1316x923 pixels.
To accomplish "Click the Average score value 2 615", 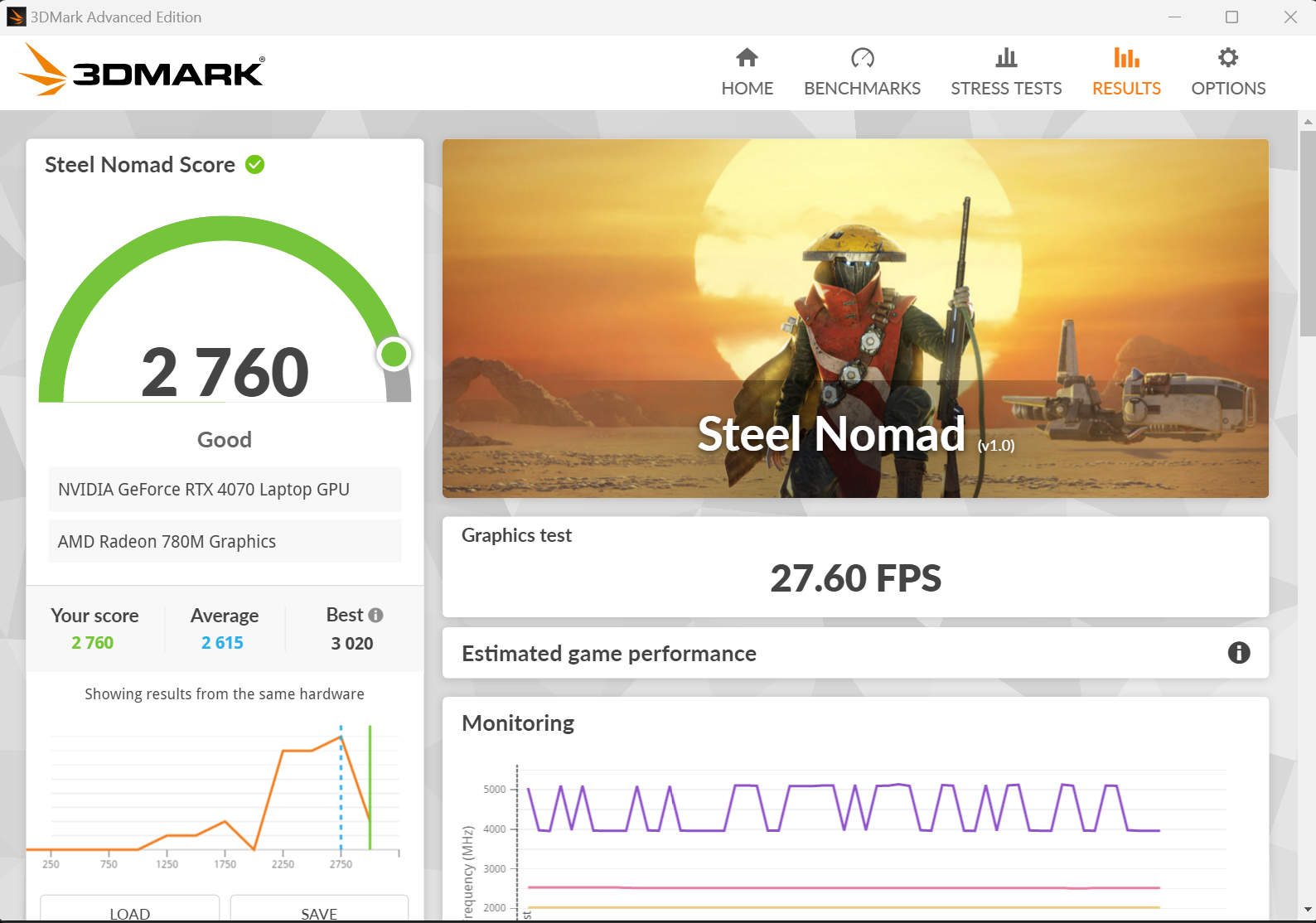I will point(222,643).
